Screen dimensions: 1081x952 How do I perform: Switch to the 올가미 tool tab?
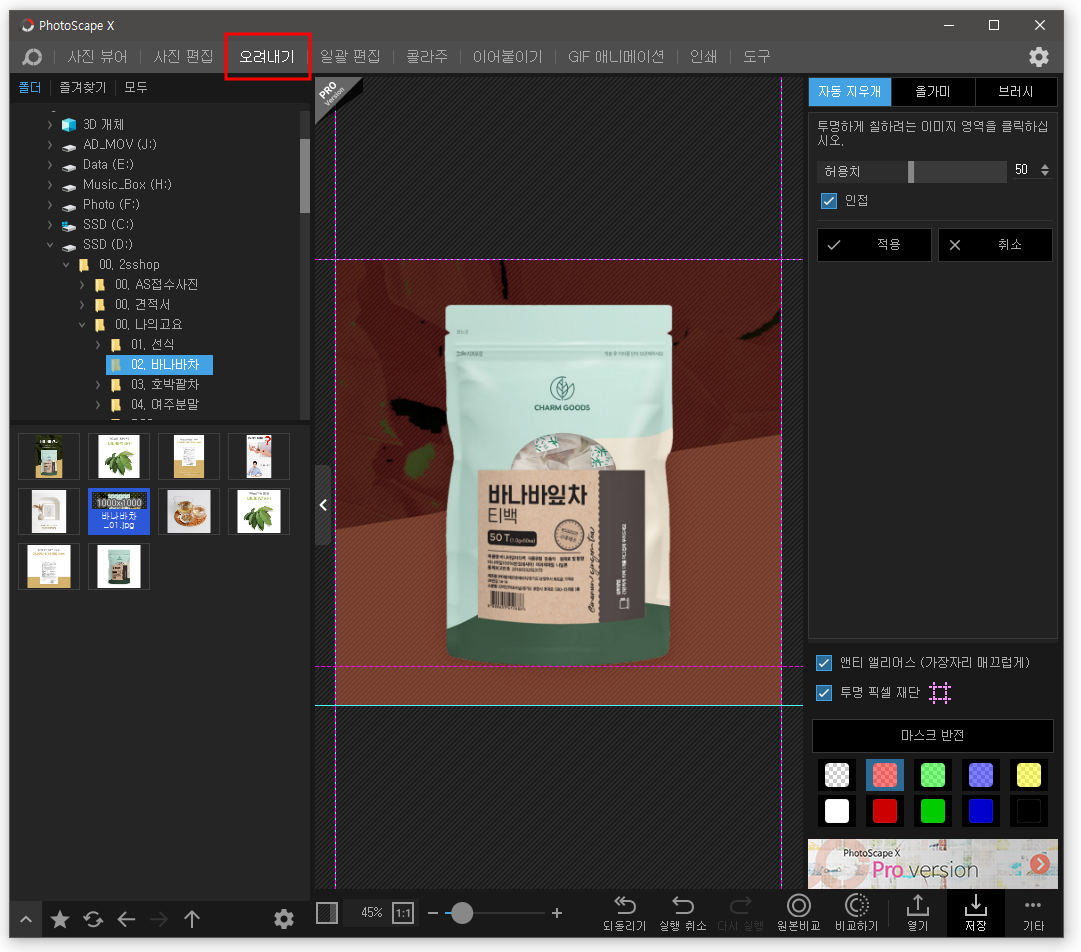pos(933,92)
